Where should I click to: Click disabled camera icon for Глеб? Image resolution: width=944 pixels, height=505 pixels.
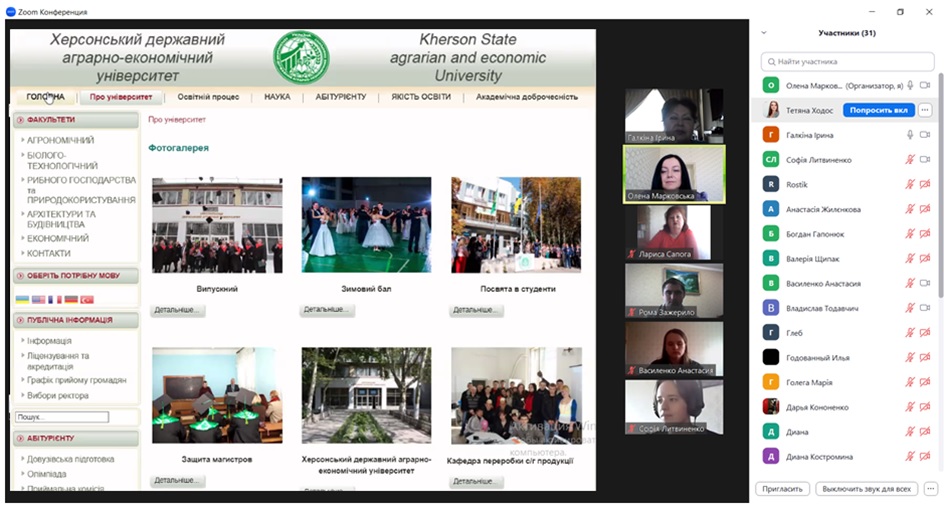click(x=925, y=332)
